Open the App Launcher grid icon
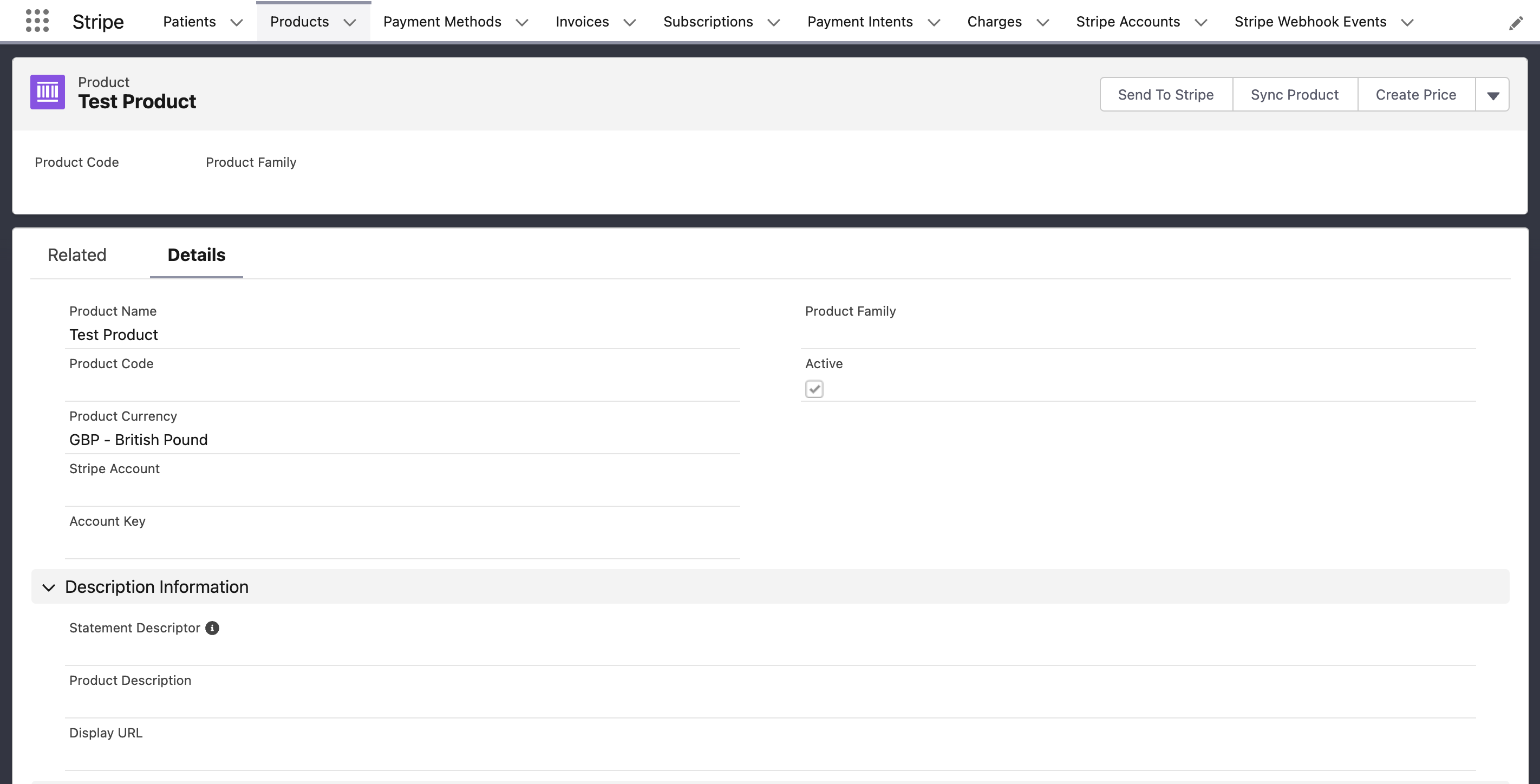 coord(37,21)
